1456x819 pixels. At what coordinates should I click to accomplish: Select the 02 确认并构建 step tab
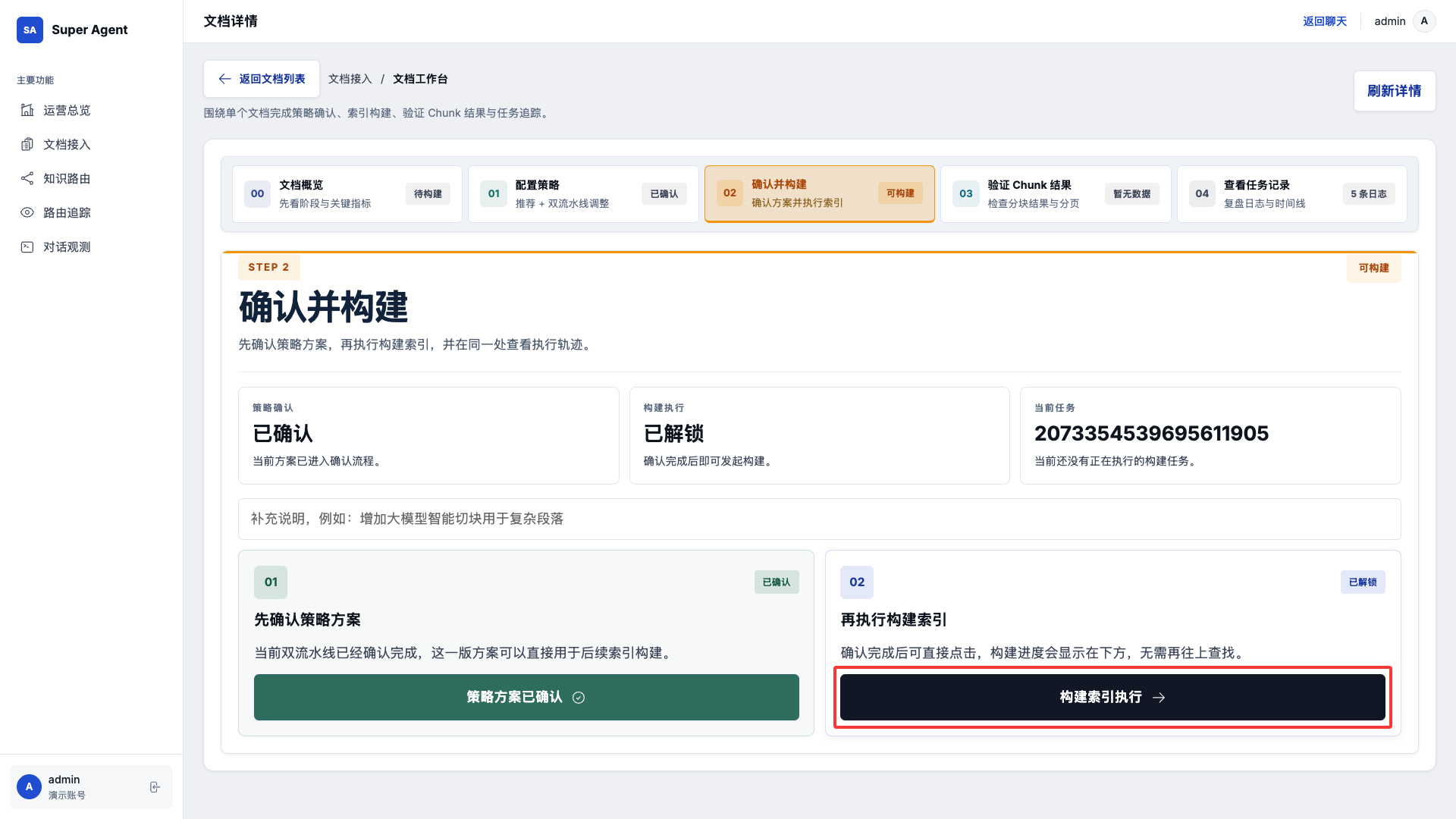click(x=819, y=194)
